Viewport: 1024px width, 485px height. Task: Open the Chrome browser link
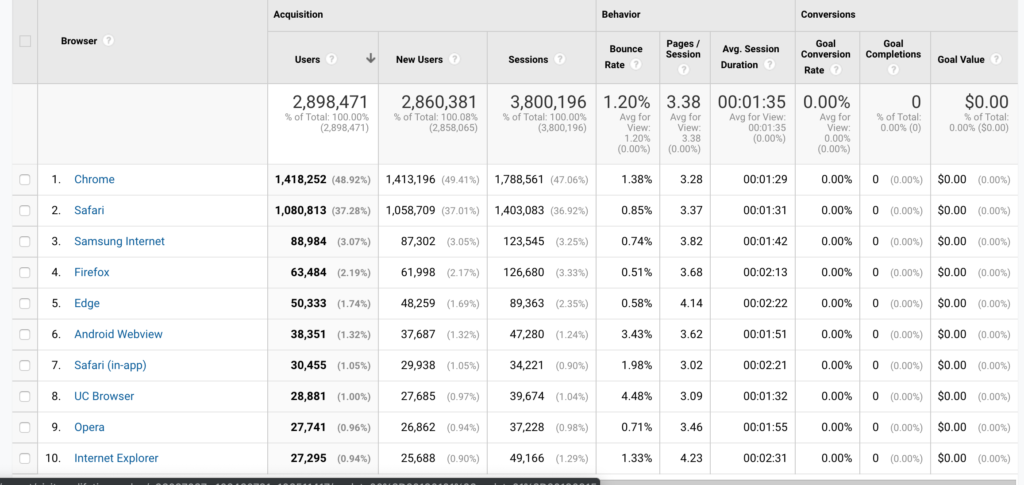point(94,180)
